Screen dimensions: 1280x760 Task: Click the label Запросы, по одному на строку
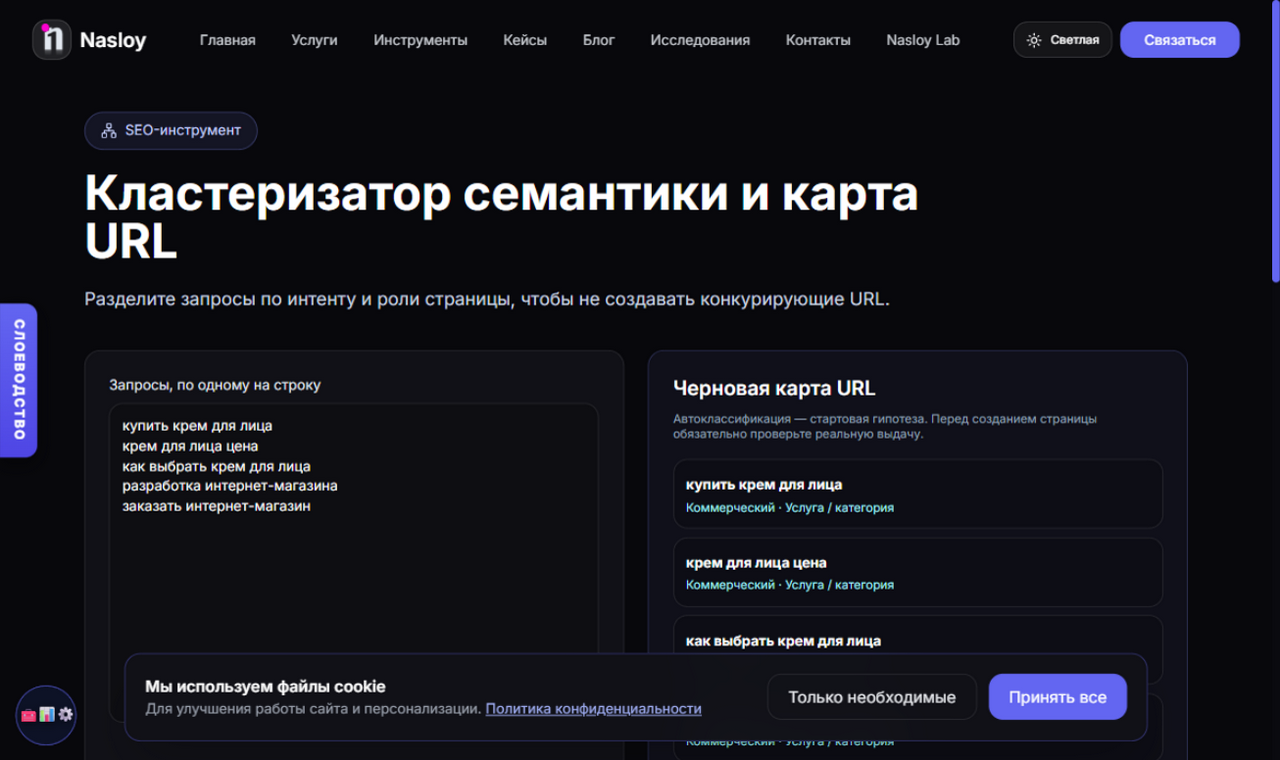pos(215,385)
